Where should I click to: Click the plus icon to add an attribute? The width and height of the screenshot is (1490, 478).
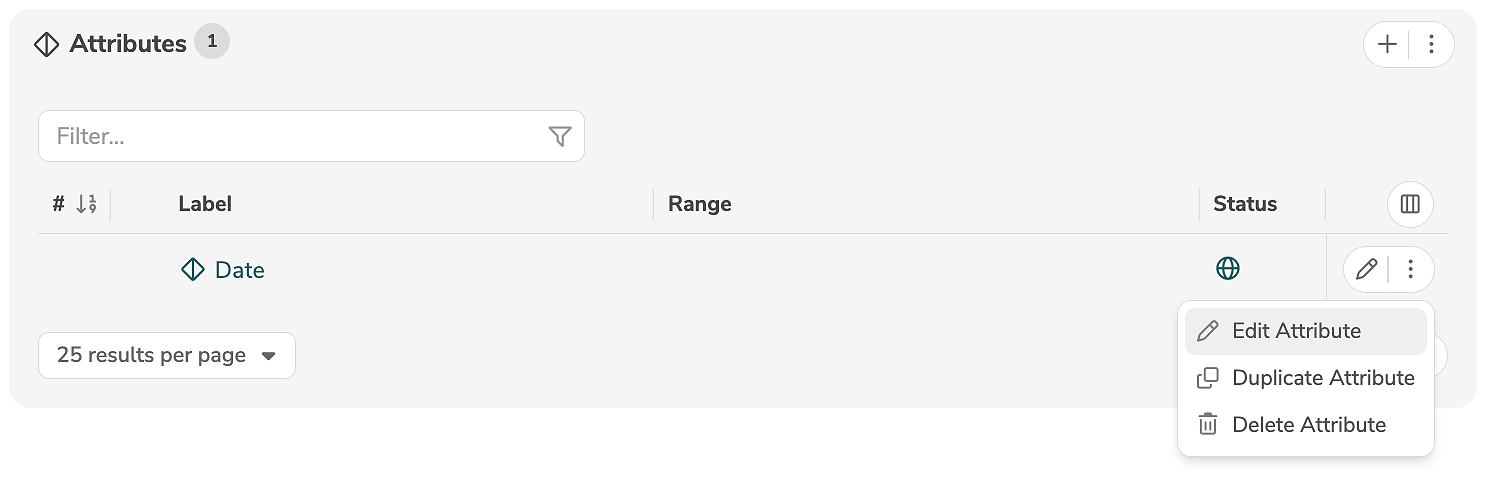1387,45
